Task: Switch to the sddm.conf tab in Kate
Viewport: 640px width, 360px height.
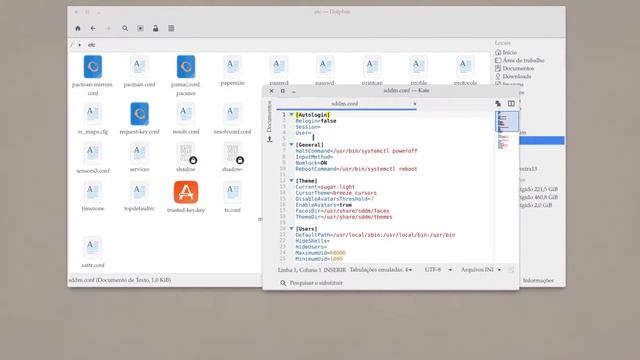Action: [x=345, y=104]
